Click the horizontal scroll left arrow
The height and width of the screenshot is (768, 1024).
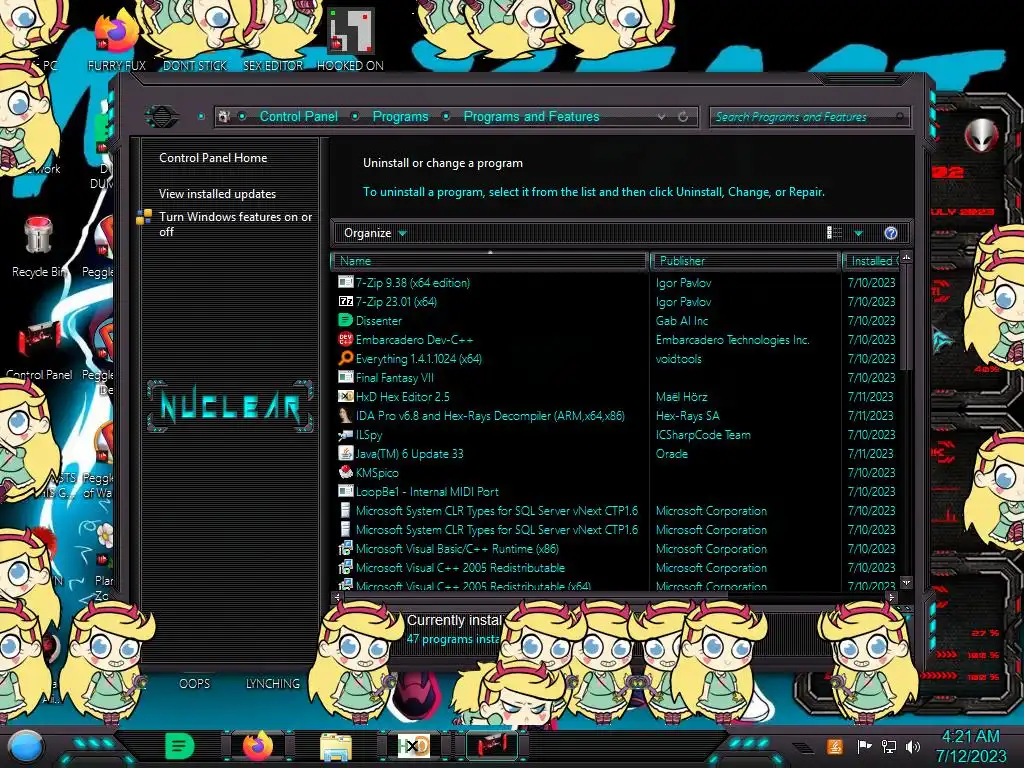(x=337, y=597)
